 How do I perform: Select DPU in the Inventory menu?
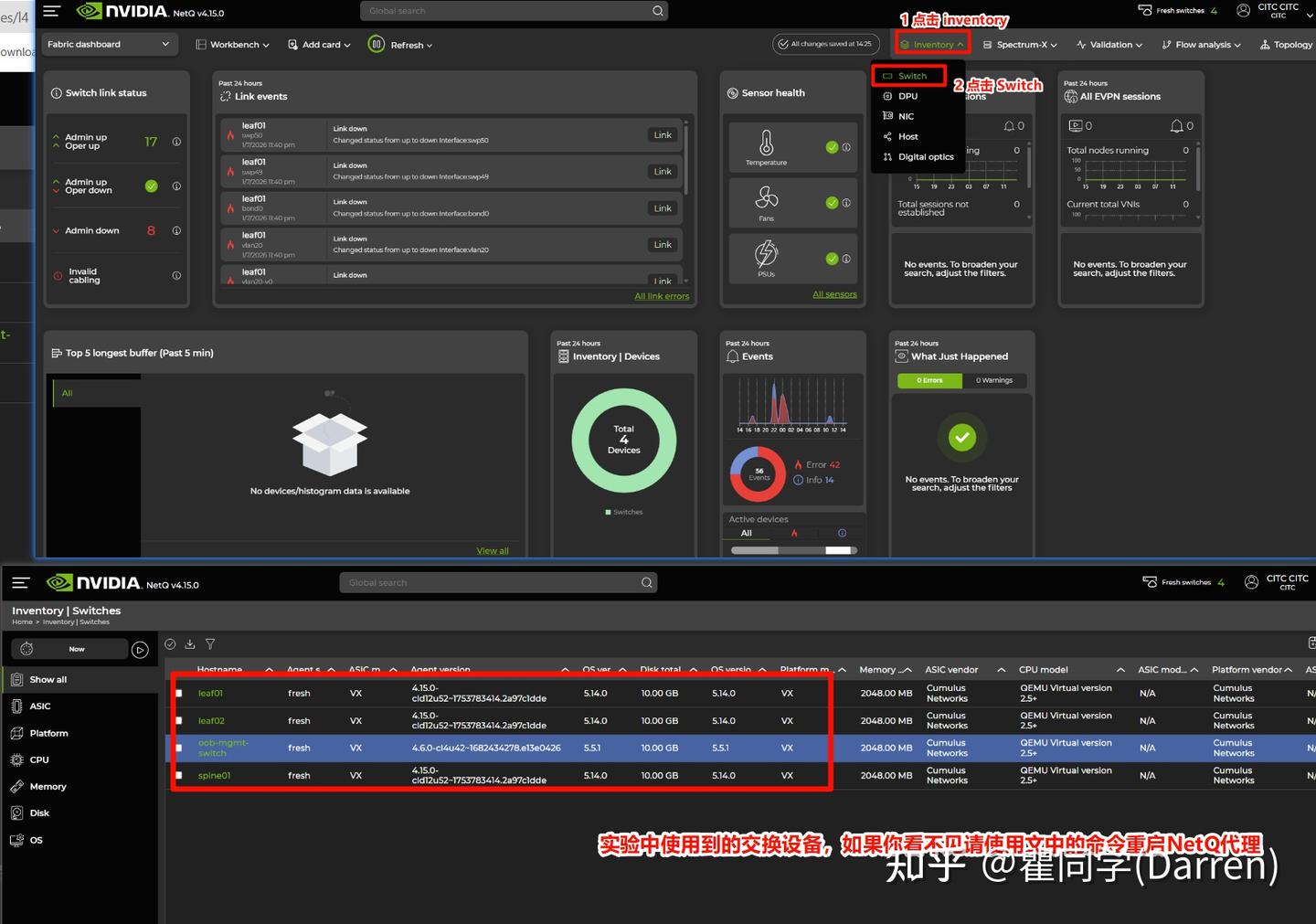(x=908, y=96)
